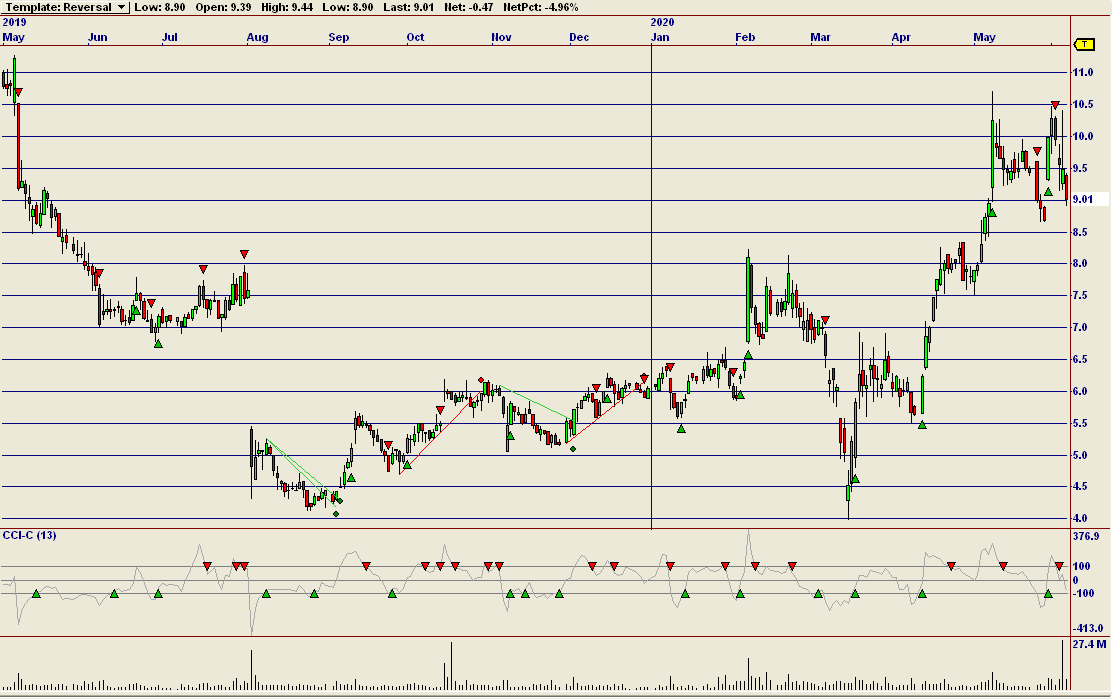The image size is (1112, 699).
Task: Click the 2020 year label on time axis
Action: [662, 23]
